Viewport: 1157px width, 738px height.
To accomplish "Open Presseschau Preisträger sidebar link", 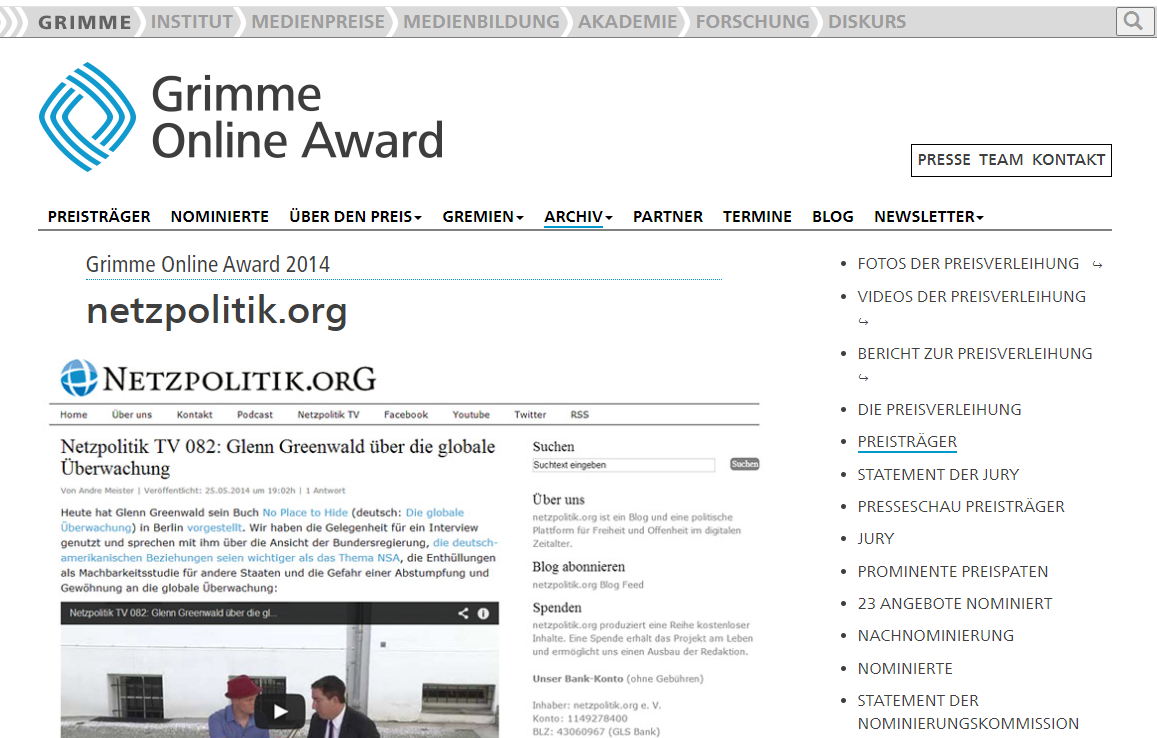I will coord(961,507).
